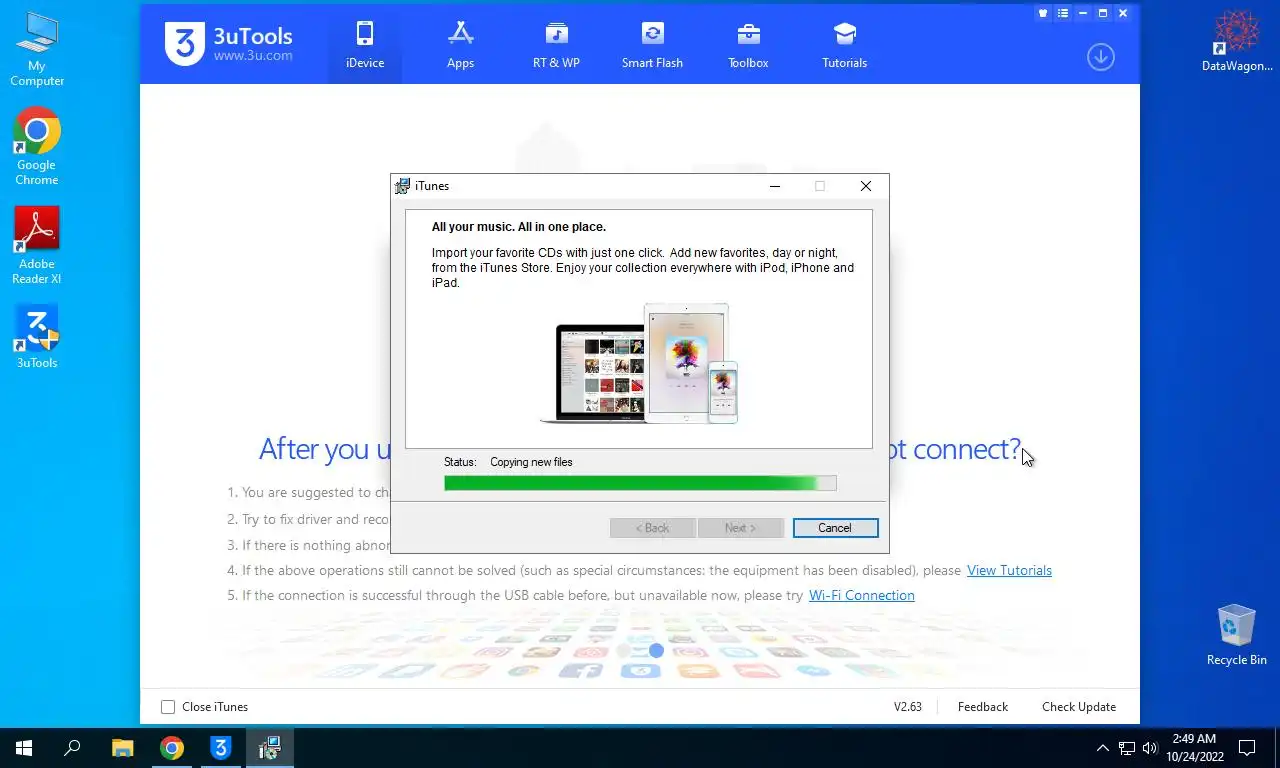Maximize the 3uTools window
This screenshot has width=1280, height=768.
[x=1103, y=14]
